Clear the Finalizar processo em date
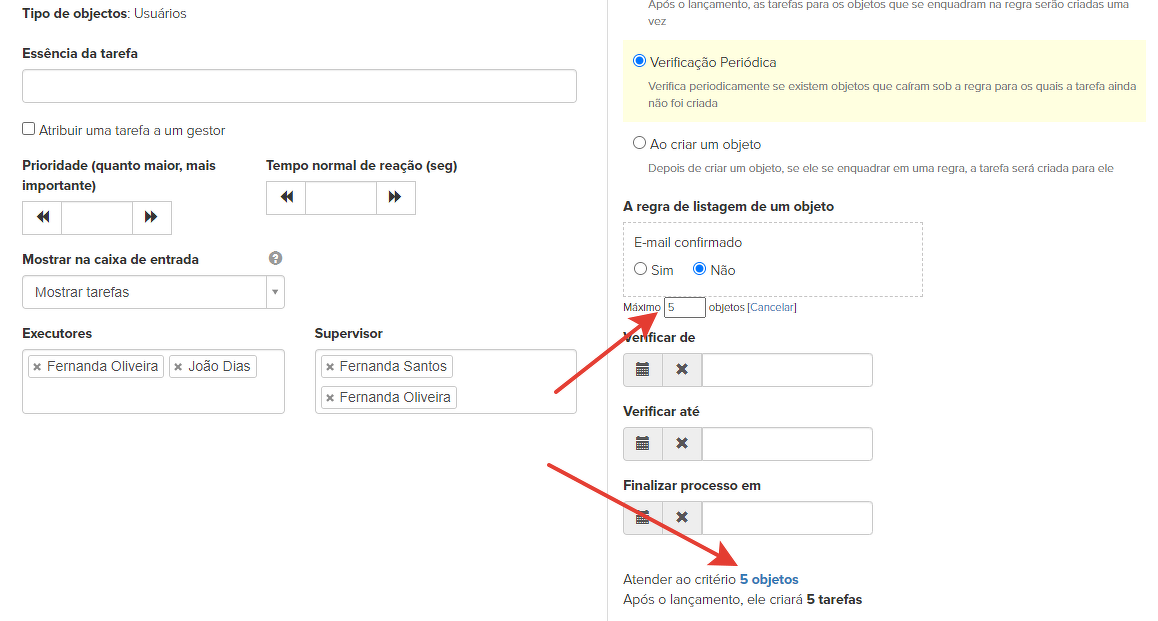The image size is (1158, 621). click(682, 518)
